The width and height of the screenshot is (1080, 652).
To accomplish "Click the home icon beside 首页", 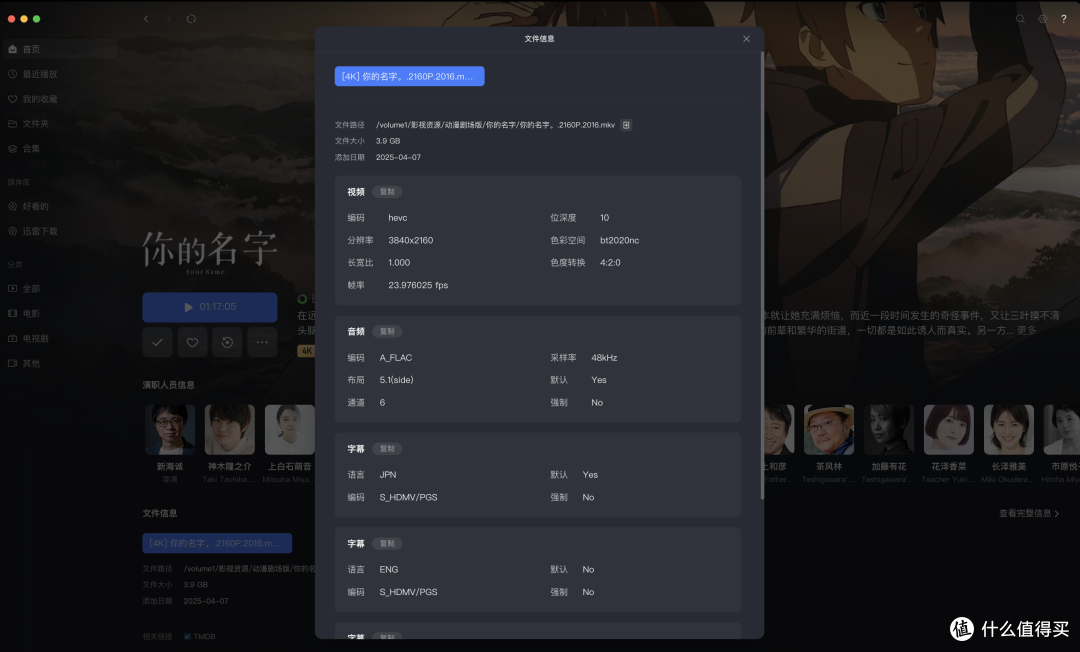I will (x=12, y=49).
